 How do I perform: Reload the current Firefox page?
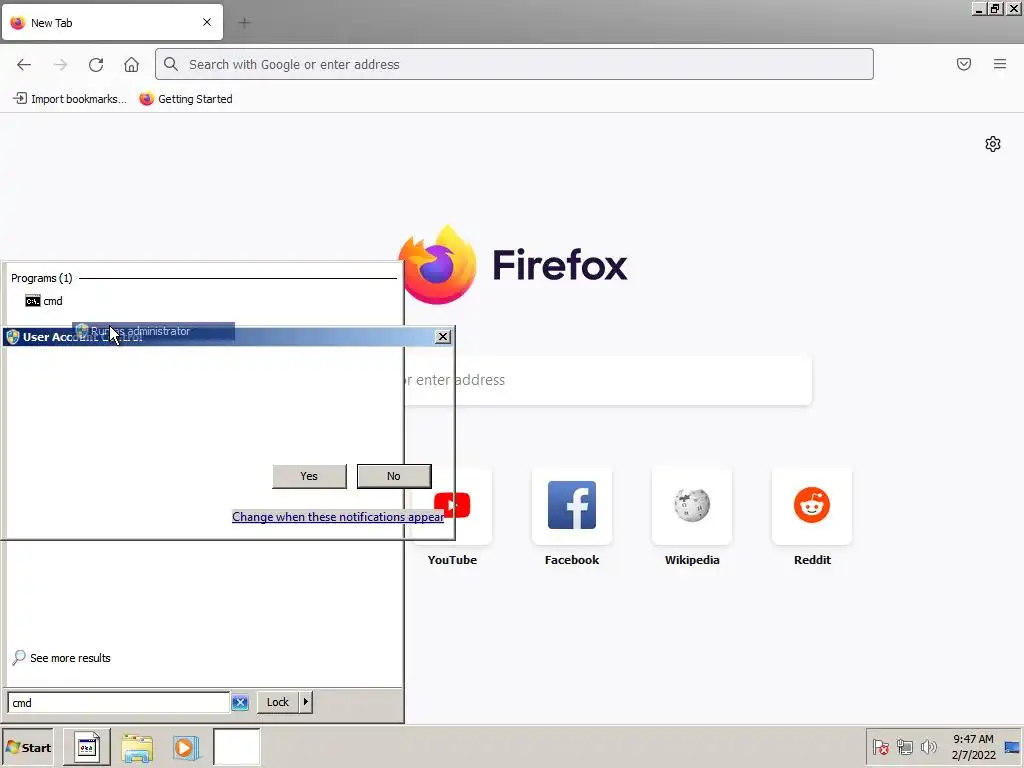[x=96, y=65]
